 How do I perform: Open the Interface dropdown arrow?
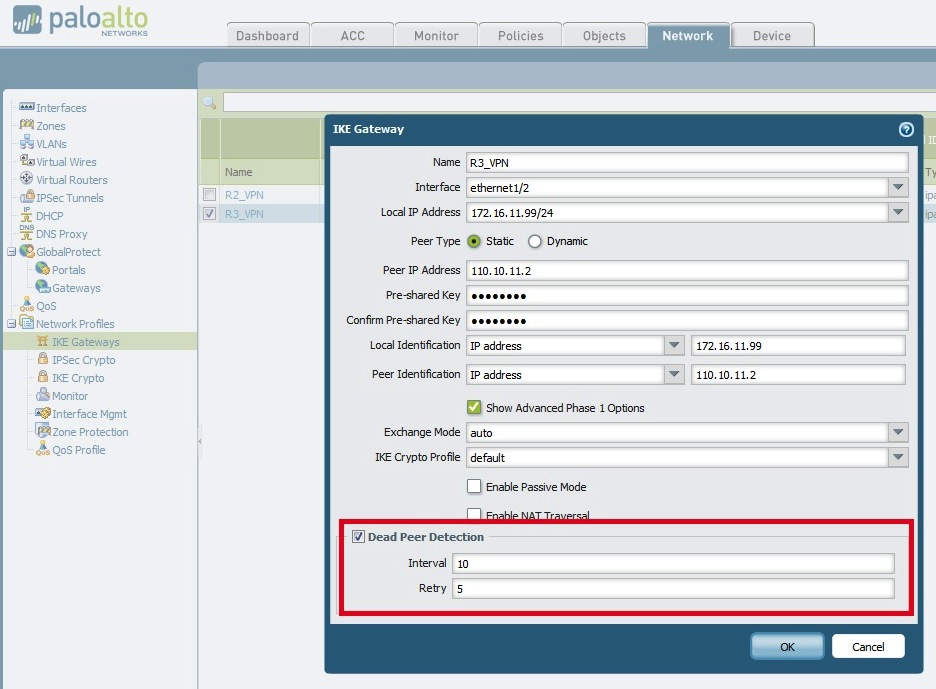(x=898, y=187)
